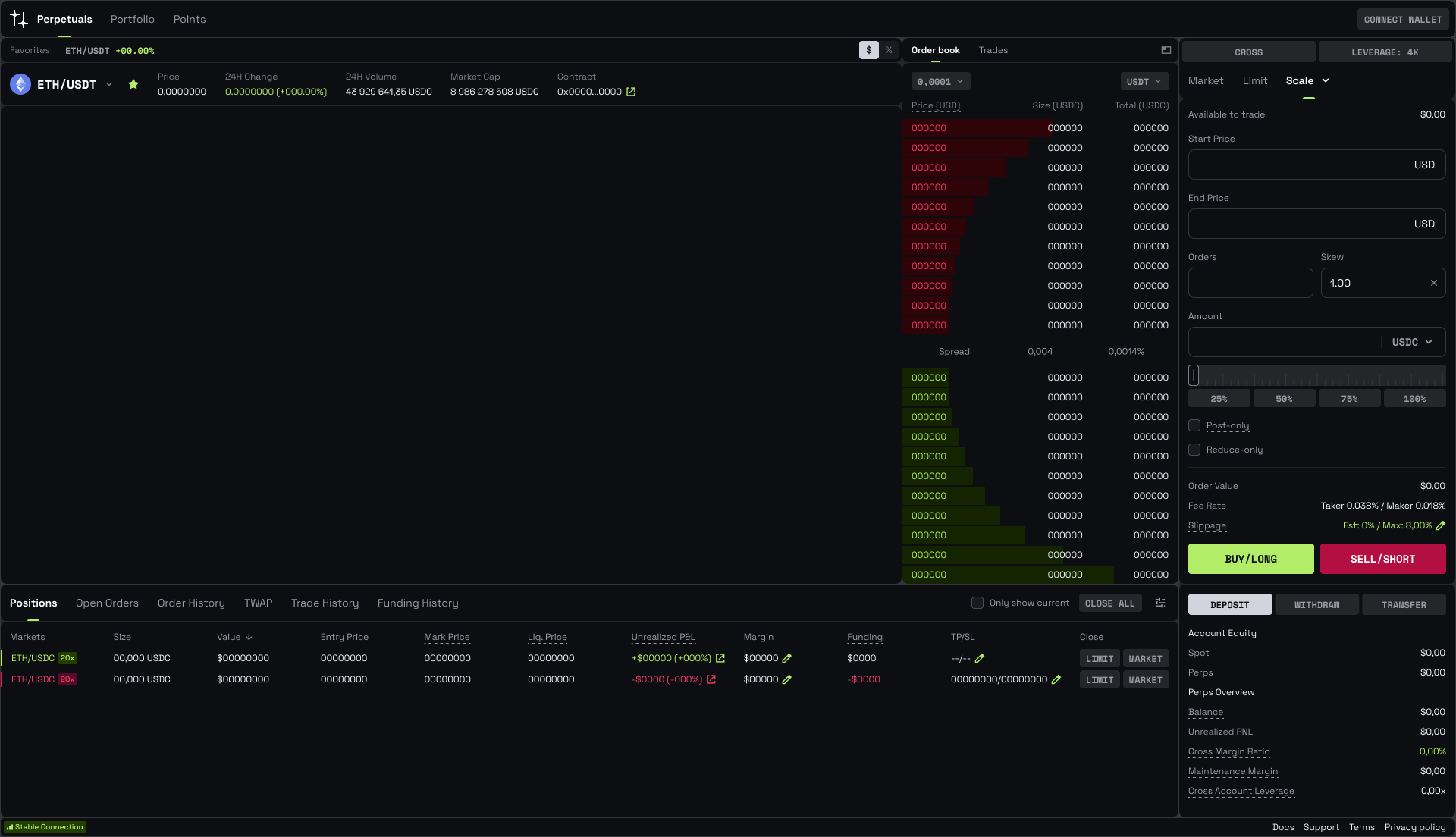
Task: Click the order book layout icon
Action: [x=1166, y=50]
